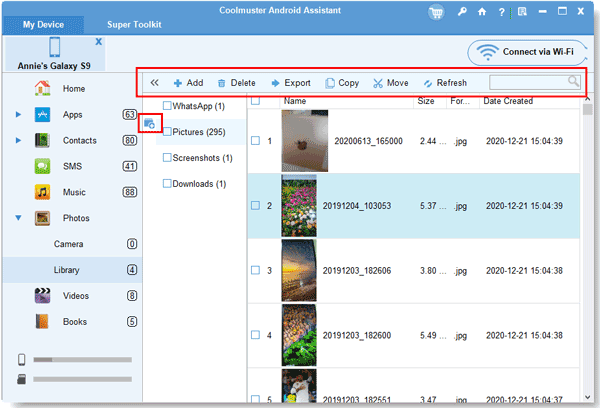Click the Screenshots (1) album label
This screenshot has width=600, height=408.
pos(202,158)
